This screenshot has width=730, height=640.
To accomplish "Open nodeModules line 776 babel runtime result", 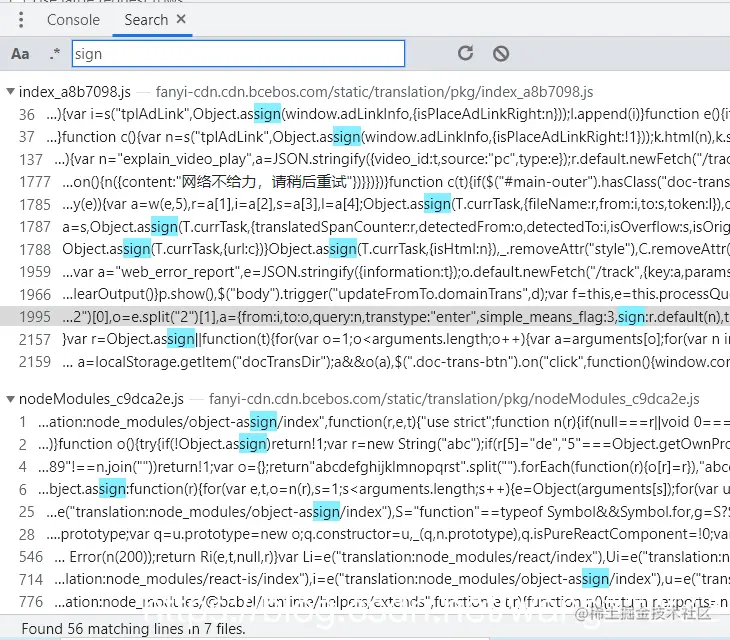I will coord(365,602).
